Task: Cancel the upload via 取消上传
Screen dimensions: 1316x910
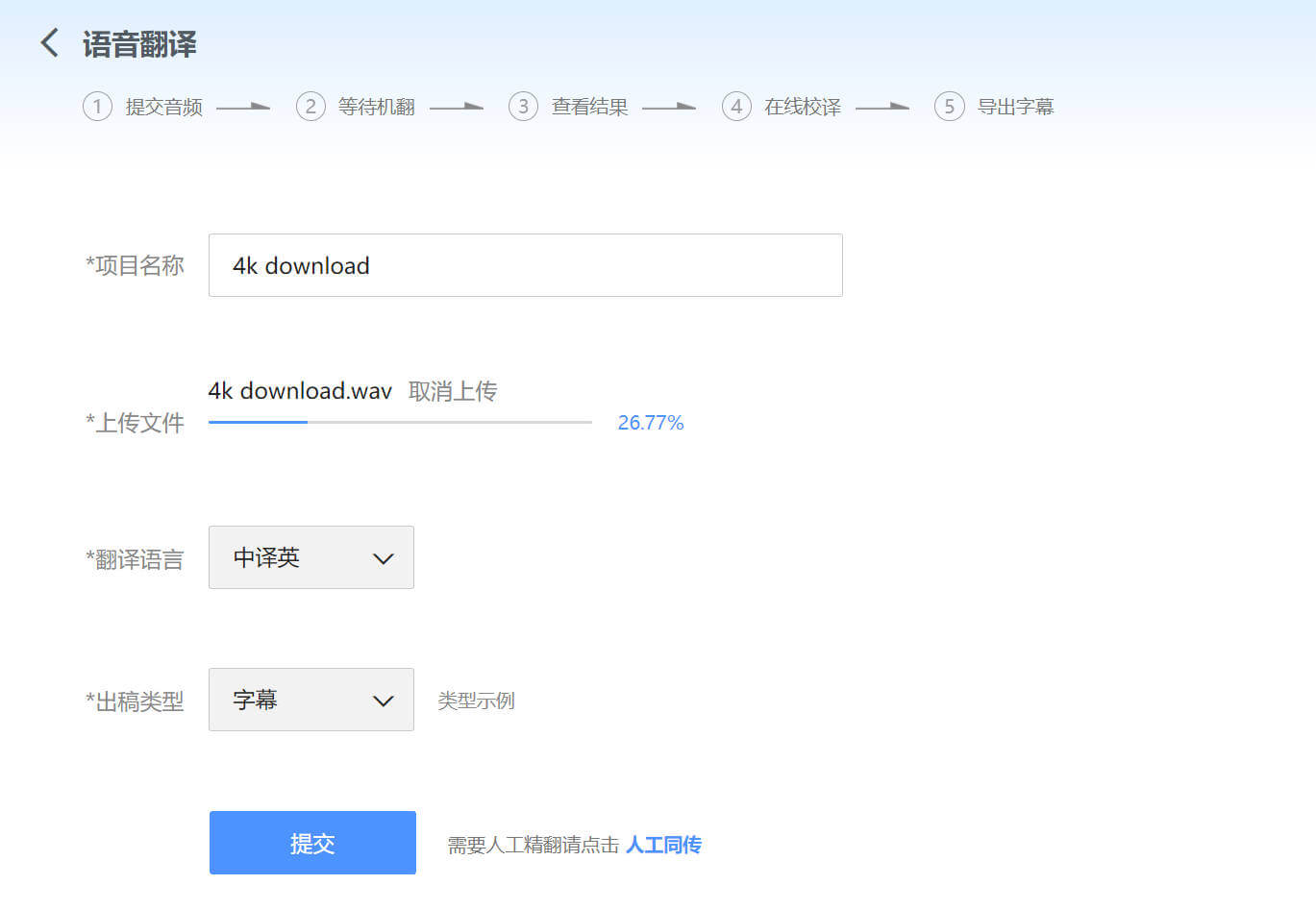Action: click(453, 391)
